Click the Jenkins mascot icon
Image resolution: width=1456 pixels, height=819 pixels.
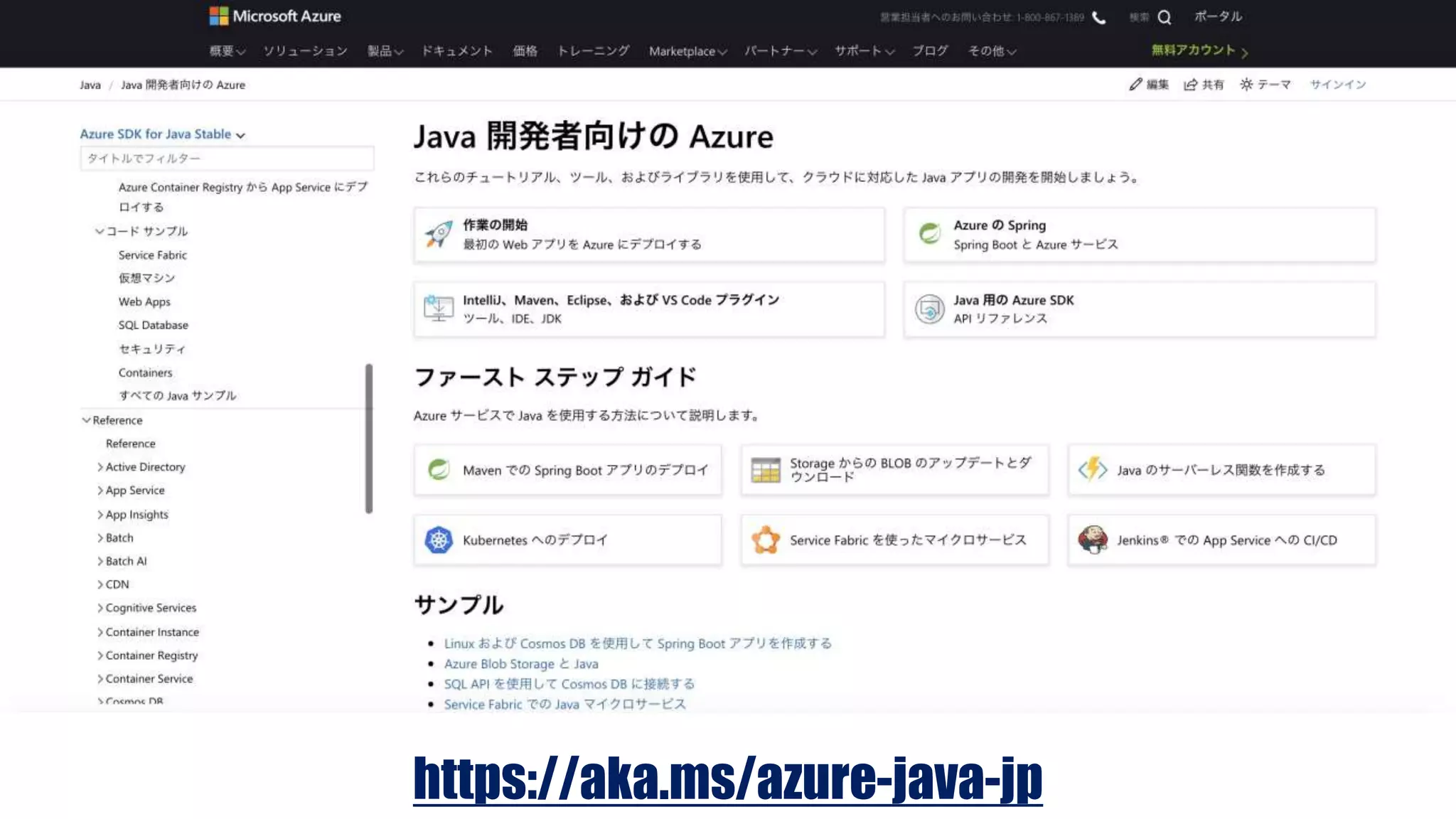(x=1093, y=540)
